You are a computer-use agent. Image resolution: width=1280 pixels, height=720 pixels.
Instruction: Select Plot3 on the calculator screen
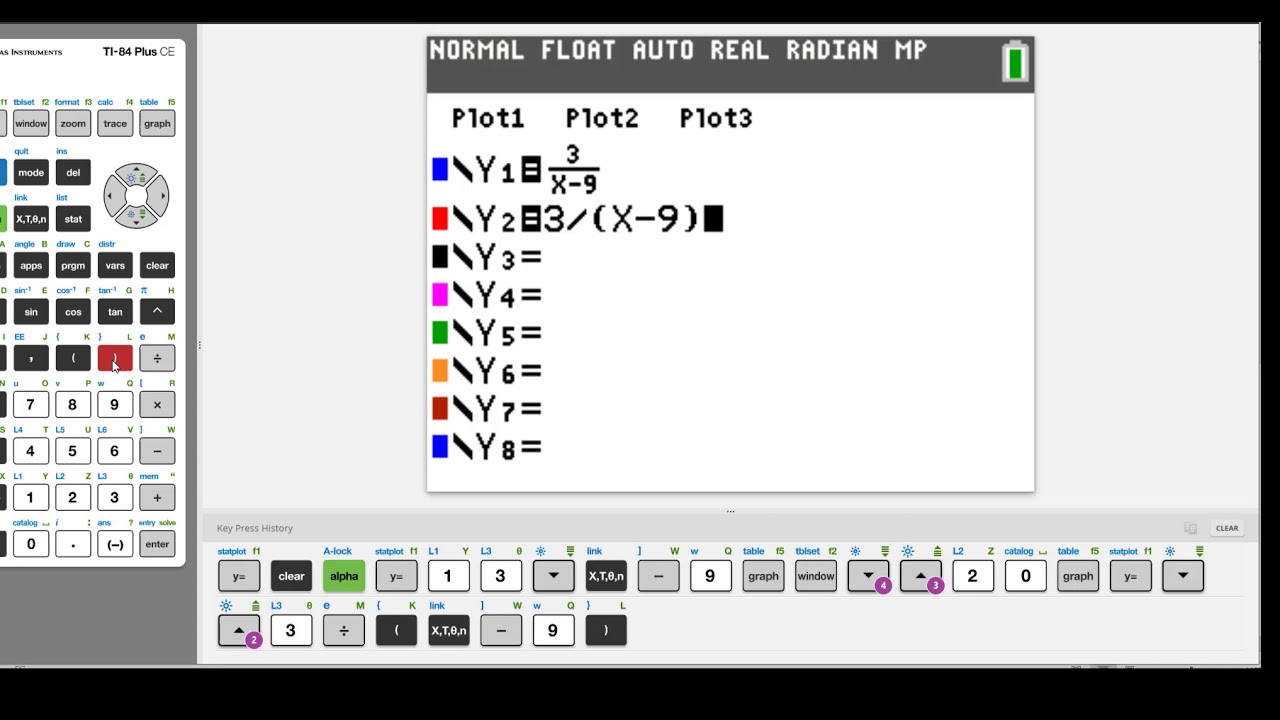pyautogui.click(x=716, y=119)
